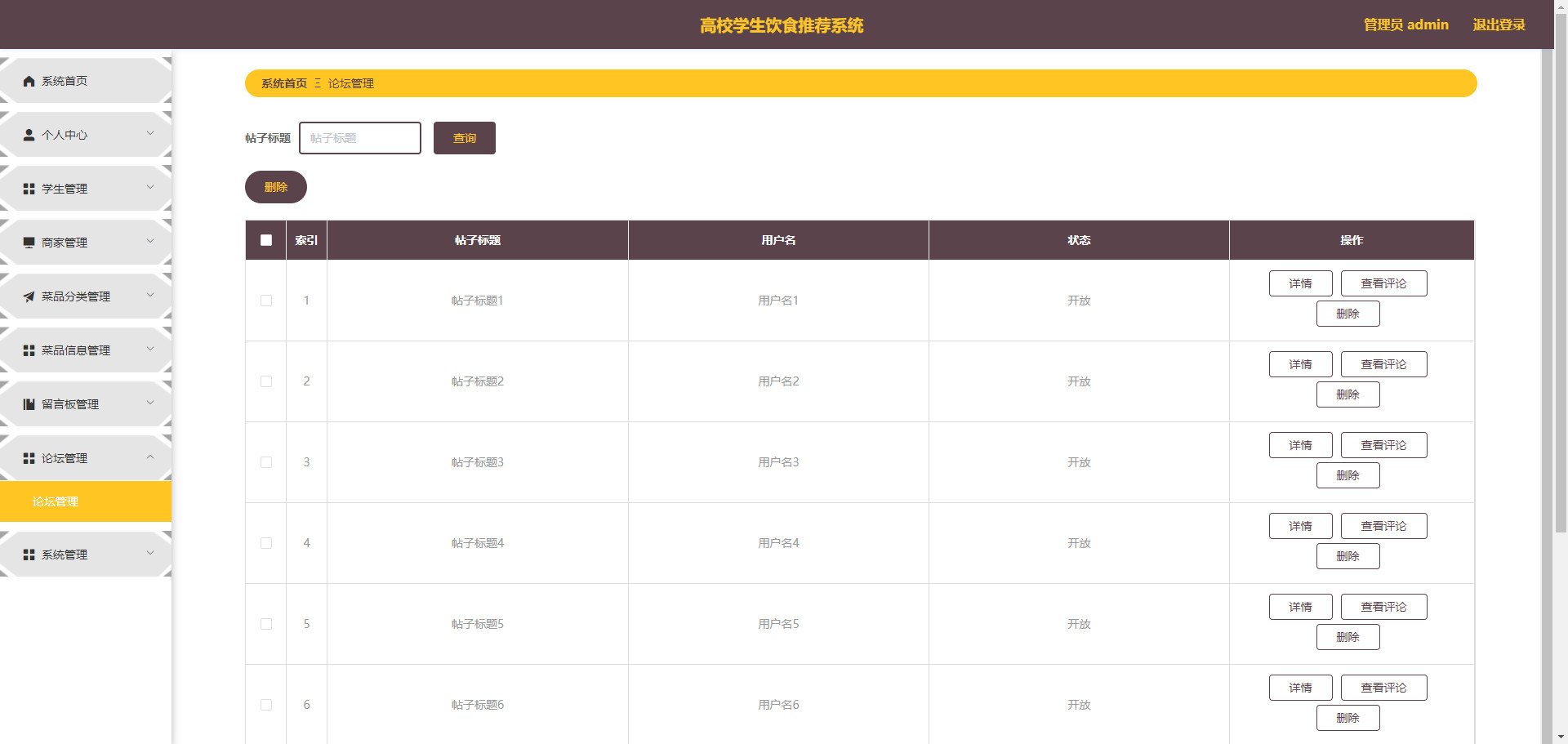Click 查看评论 for 帖子标题5
This screenshot has width=1568, height=744.
coord(1384,607)
